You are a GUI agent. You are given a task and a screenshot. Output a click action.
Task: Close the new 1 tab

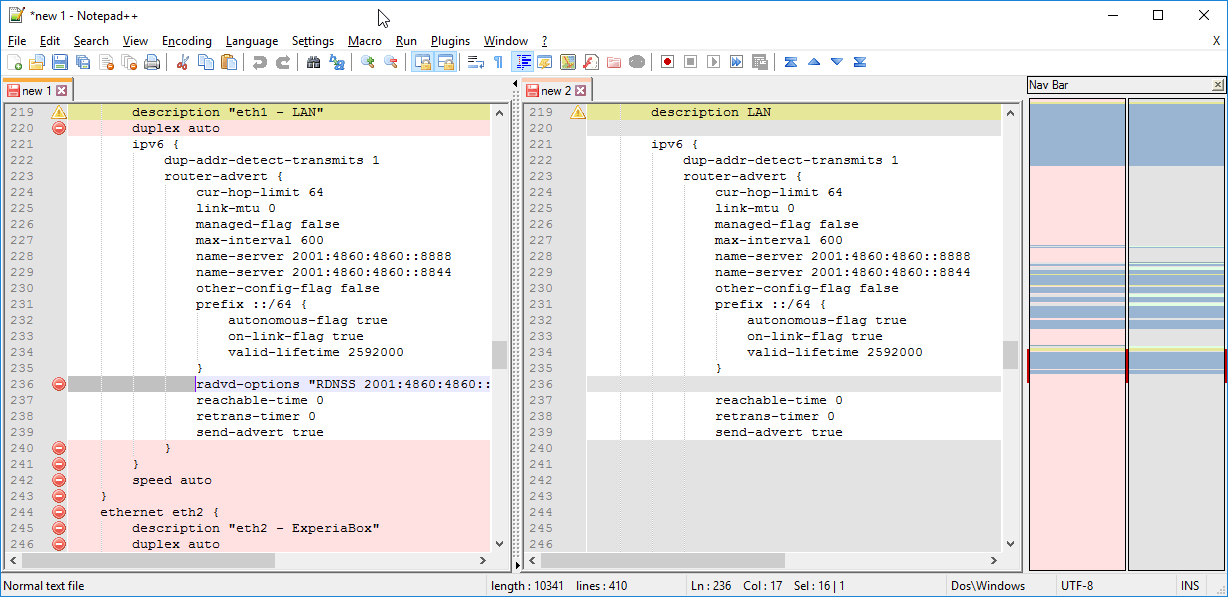point(61,91)
